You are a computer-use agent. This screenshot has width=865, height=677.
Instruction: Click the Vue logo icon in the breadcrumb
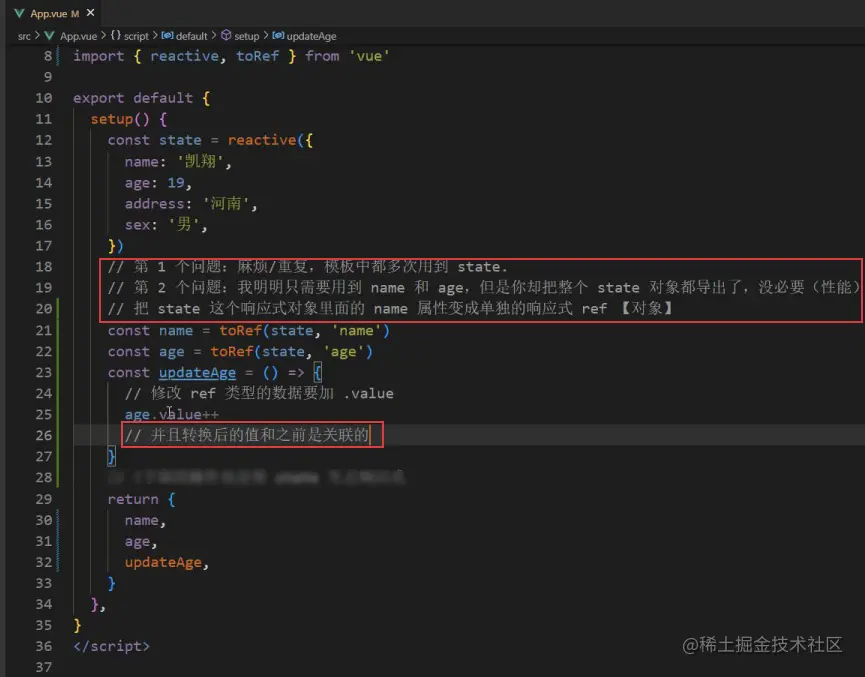point(49,36)
